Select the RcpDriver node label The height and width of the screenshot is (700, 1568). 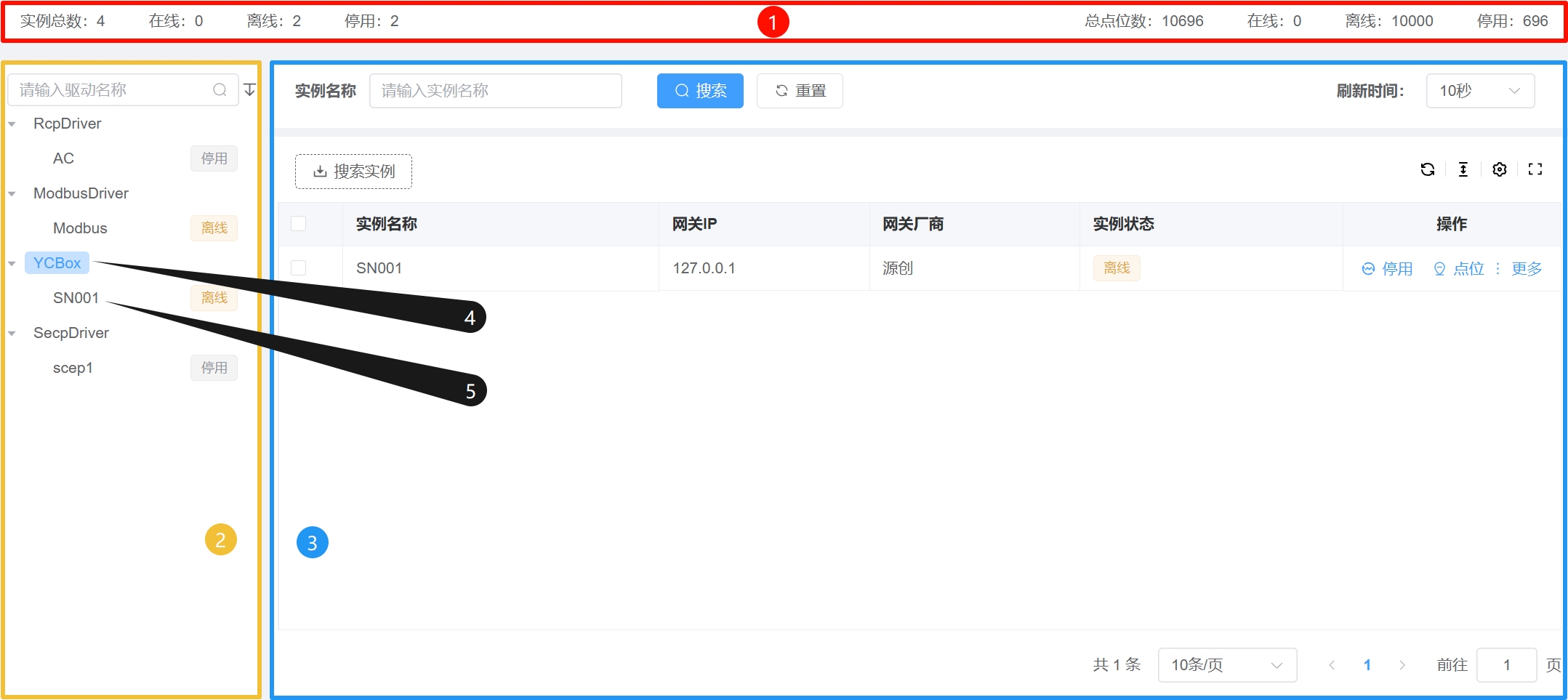coord(67,124)
